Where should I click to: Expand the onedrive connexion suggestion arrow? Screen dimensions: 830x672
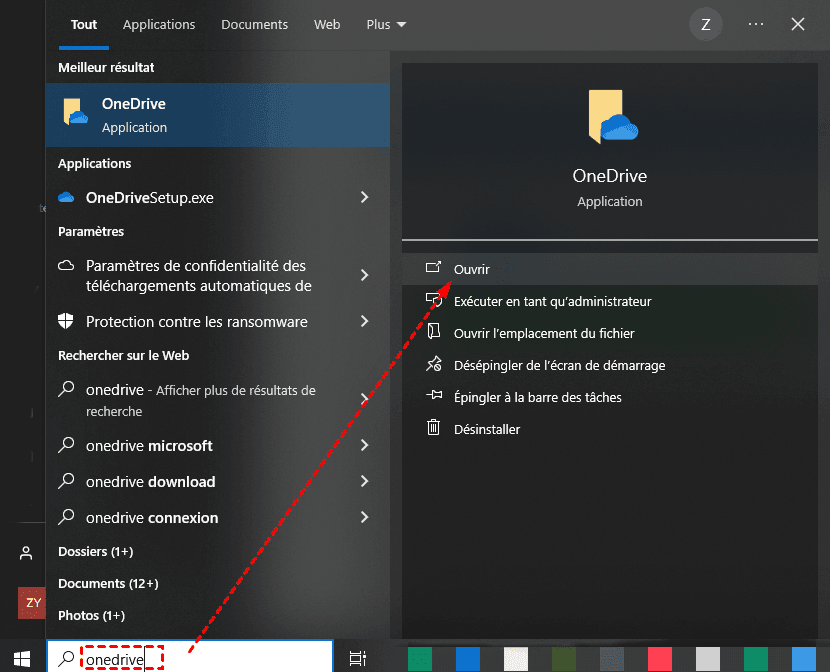tap(364, 517)
